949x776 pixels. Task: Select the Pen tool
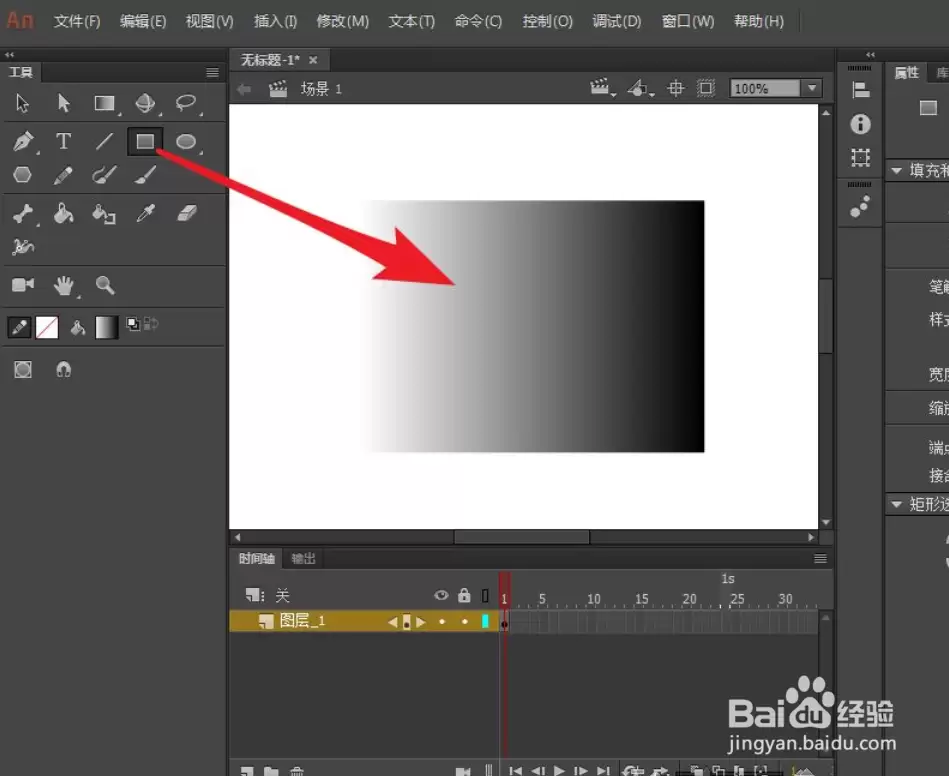tap(23, 142)
